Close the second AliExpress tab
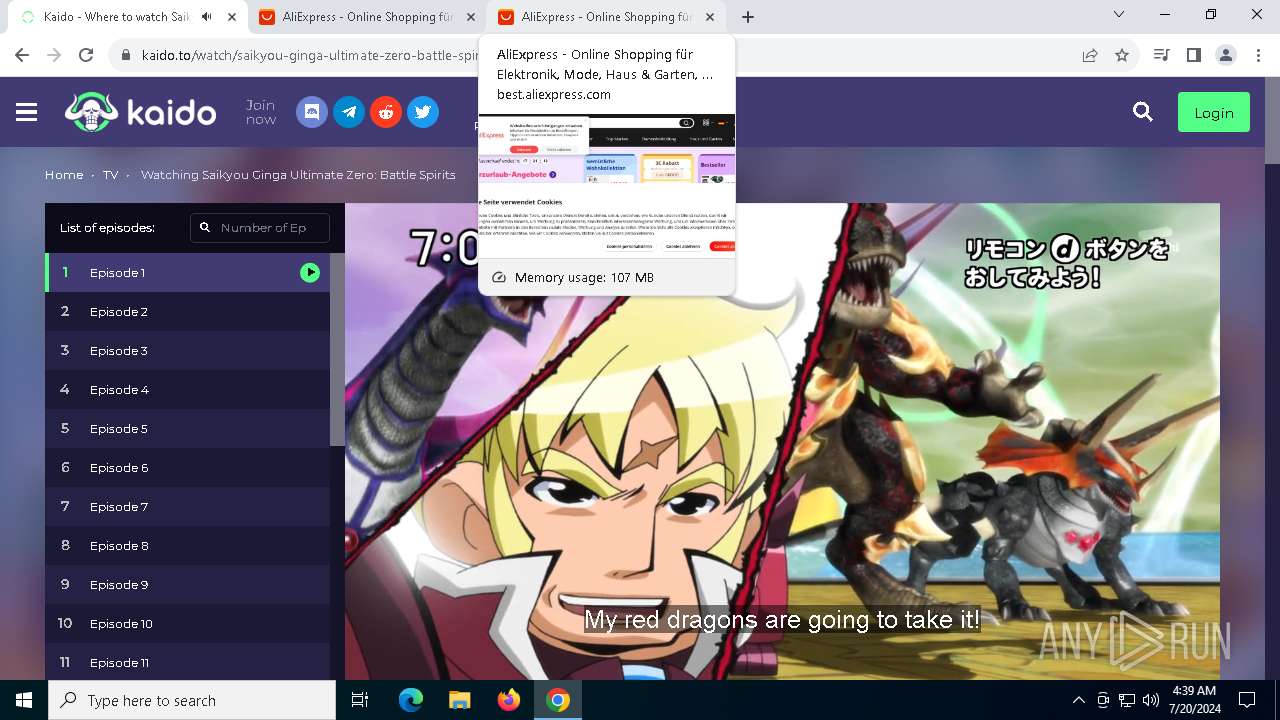 pyautogui.click(x=710, y=17)
